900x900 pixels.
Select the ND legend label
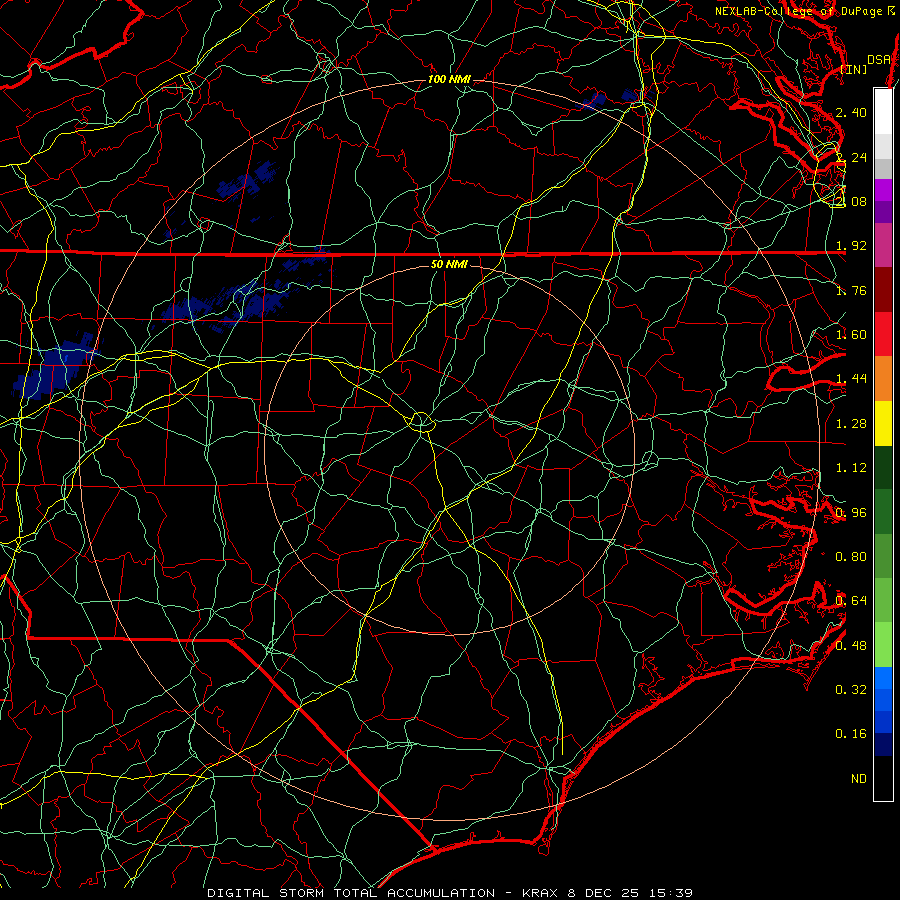click(x=859, y=779)
